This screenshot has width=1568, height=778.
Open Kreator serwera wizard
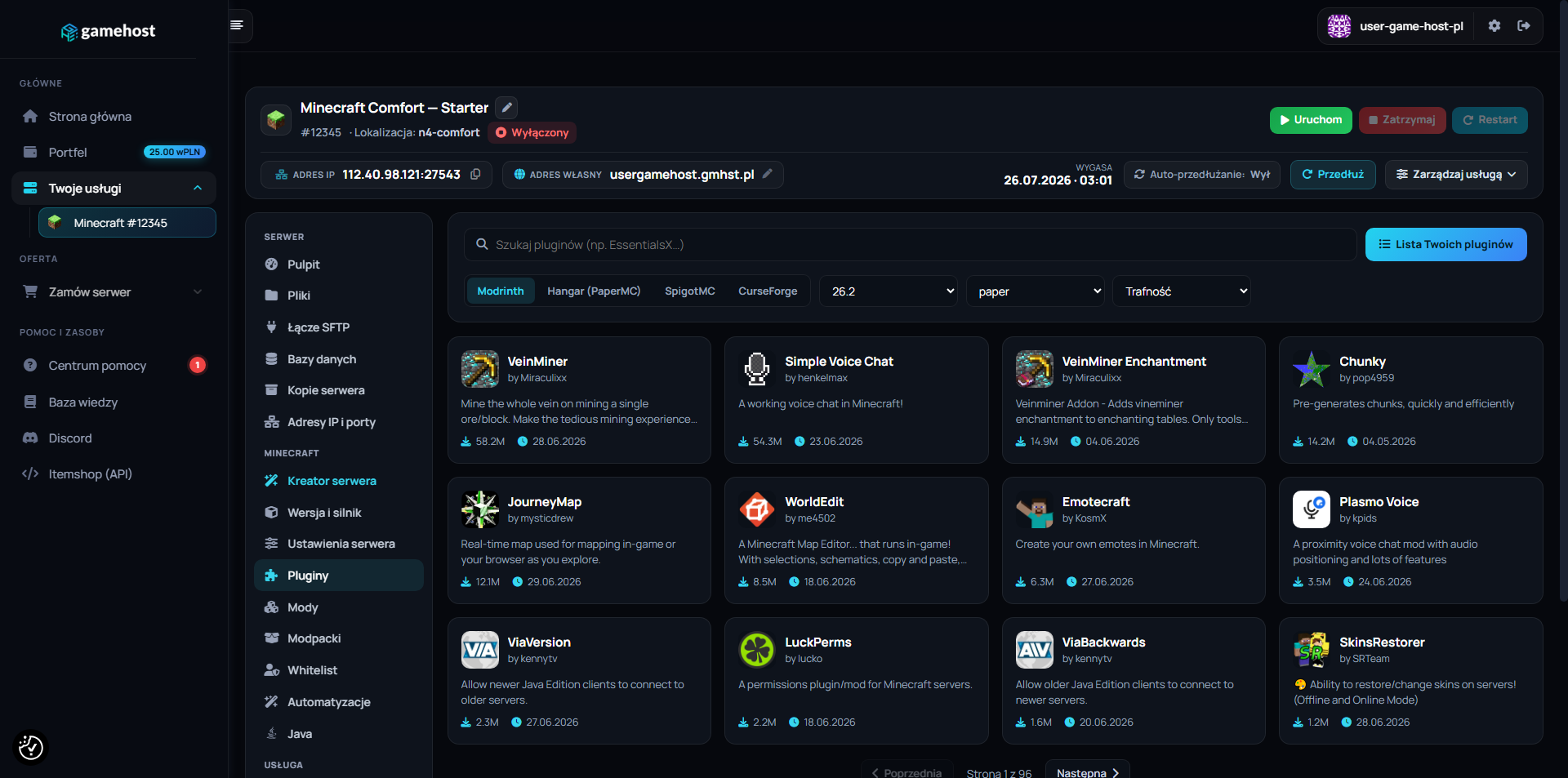[339, 481]
